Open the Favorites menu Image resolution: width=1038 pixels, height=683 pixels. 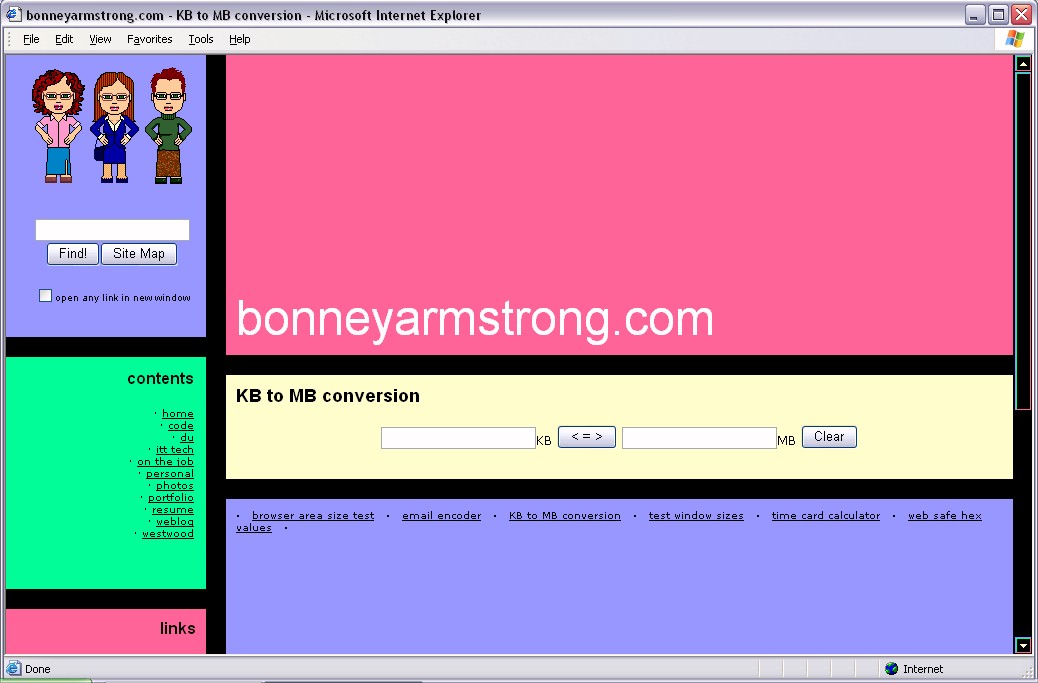point(149,39)
